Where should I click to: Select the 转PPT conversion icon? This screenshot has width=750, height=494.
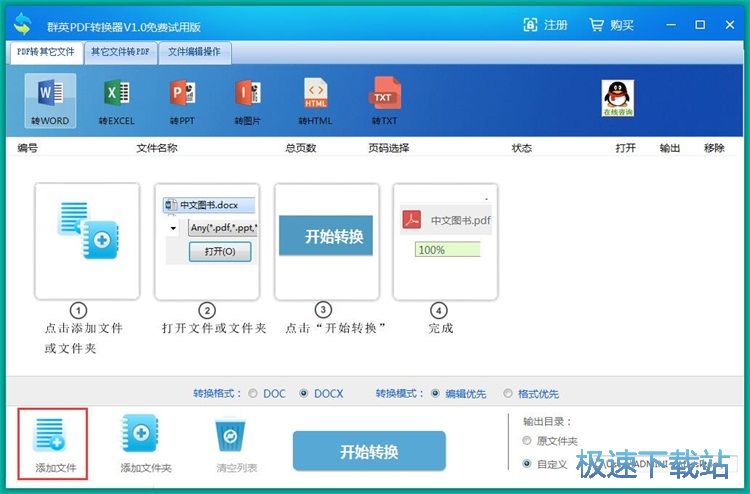pyautogui.click(x=182, y=100)
